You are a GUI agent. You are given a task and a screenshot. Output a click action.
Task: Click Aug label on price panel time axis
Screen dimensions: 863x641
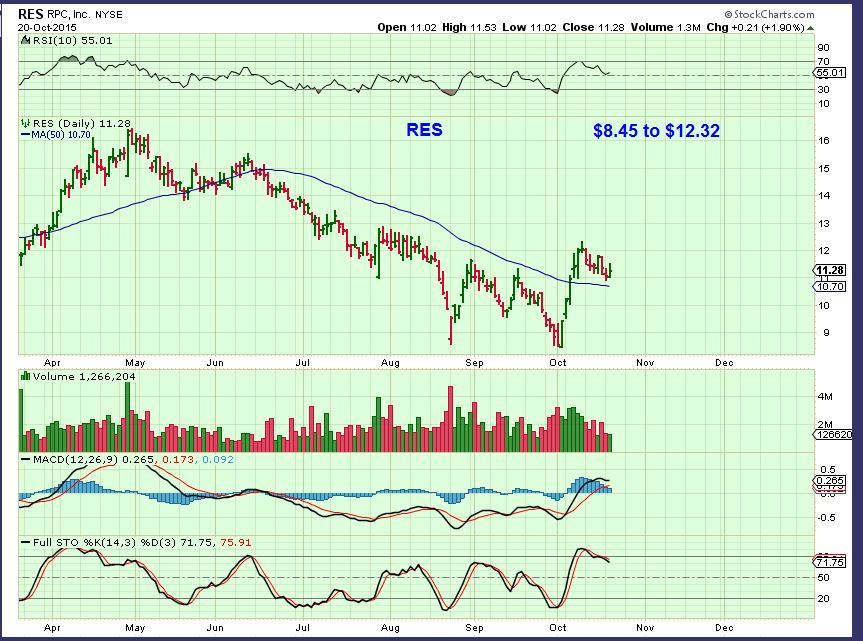click(390, 363)
